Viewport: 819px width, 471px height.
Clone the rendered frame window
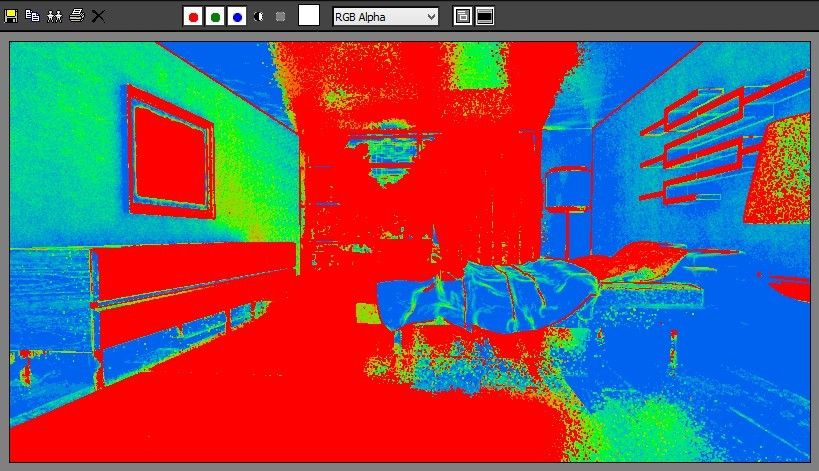tap(54, 16)
